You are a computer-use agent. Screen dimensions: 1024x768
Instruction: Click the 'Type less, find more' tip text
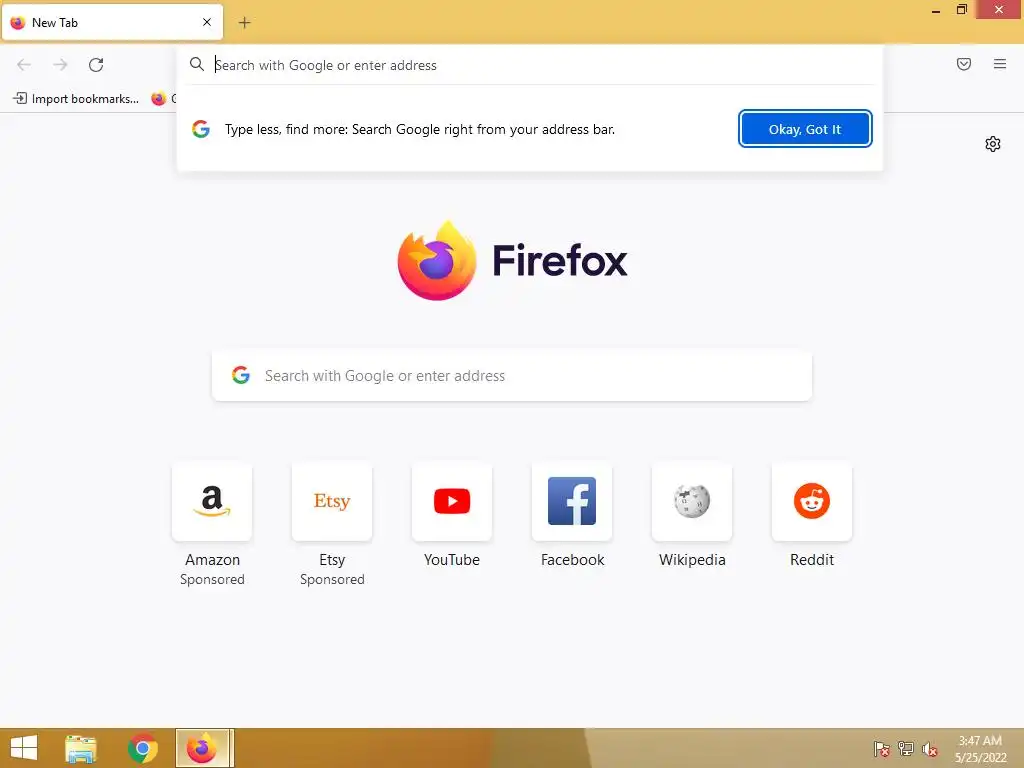pyautogui.click(x=420, y=129)
